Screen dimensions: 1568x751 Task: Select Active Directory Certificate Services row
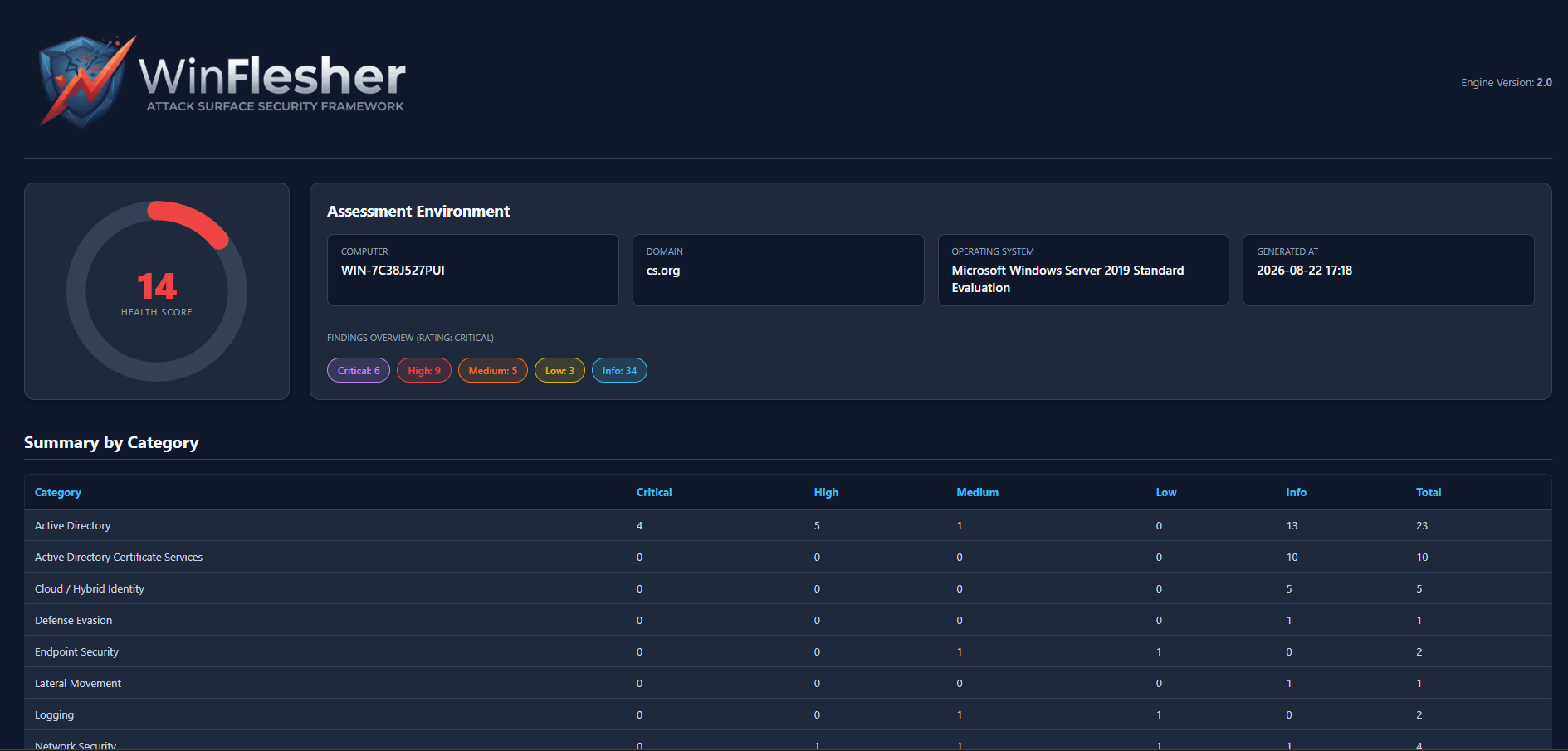point(788,557)
